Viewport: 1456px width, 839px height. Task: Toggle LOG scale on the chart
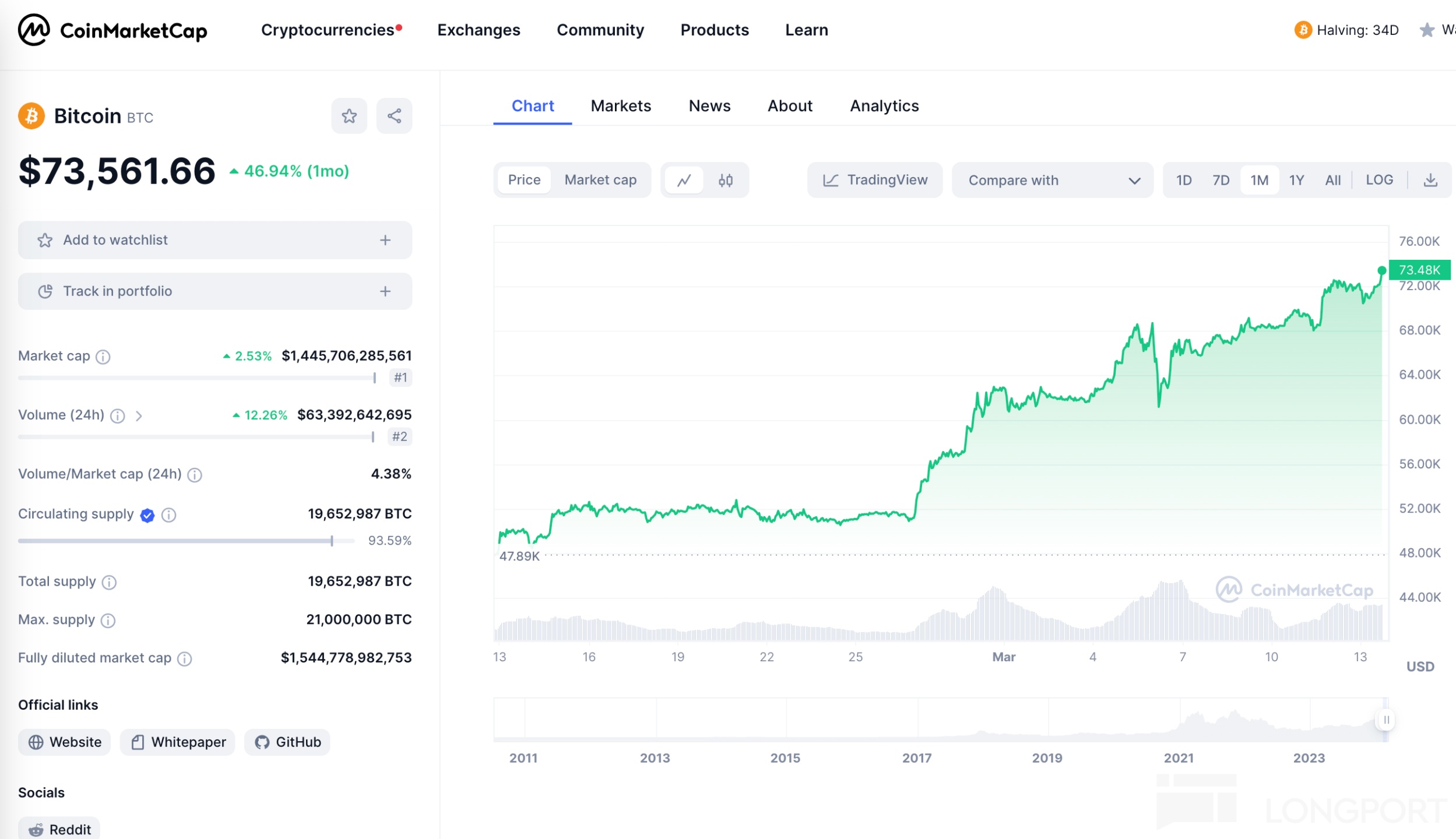click(1379, 180)
